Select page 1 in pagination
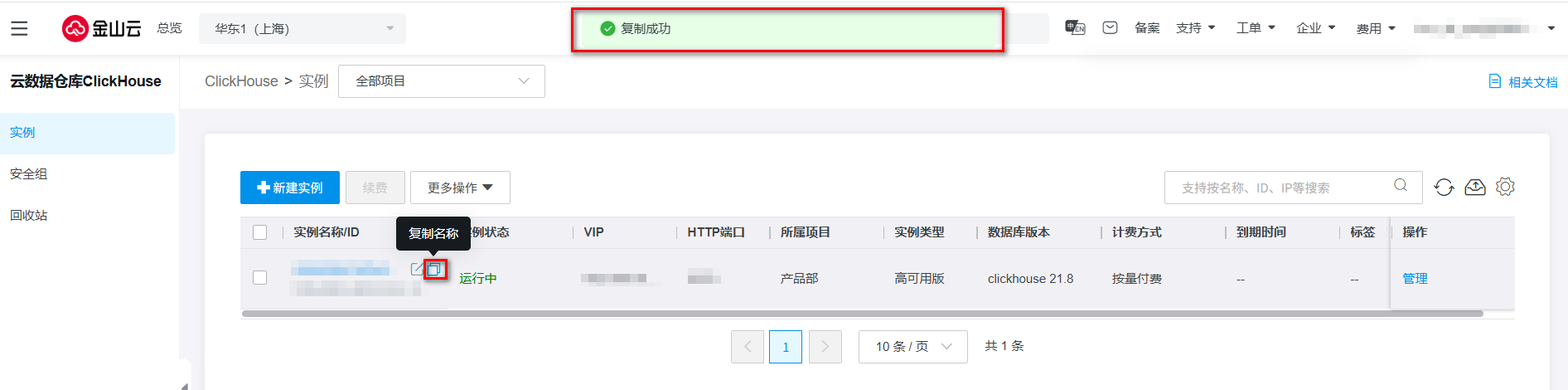Image resolution: width=1568 pixels, height=390 pixels. [786, 347]
